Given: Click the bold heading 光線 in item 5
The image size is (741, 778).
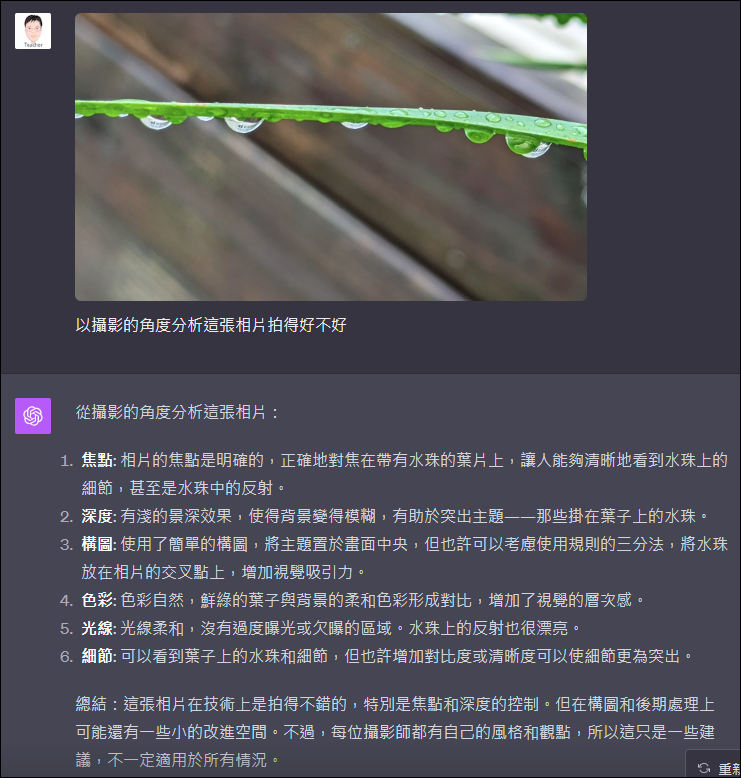Looking at the screenshot, I should 97,628.
